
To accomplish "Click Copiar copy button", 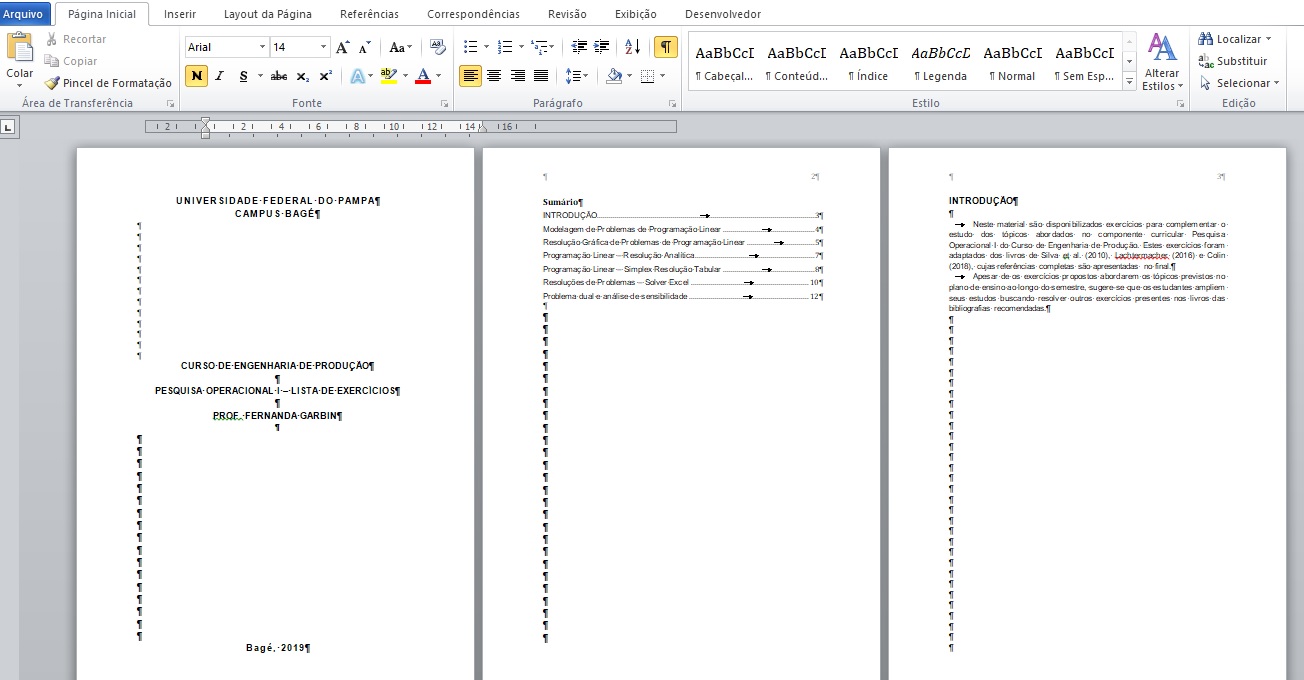I will pyautogui.click(x=71, y=61).
